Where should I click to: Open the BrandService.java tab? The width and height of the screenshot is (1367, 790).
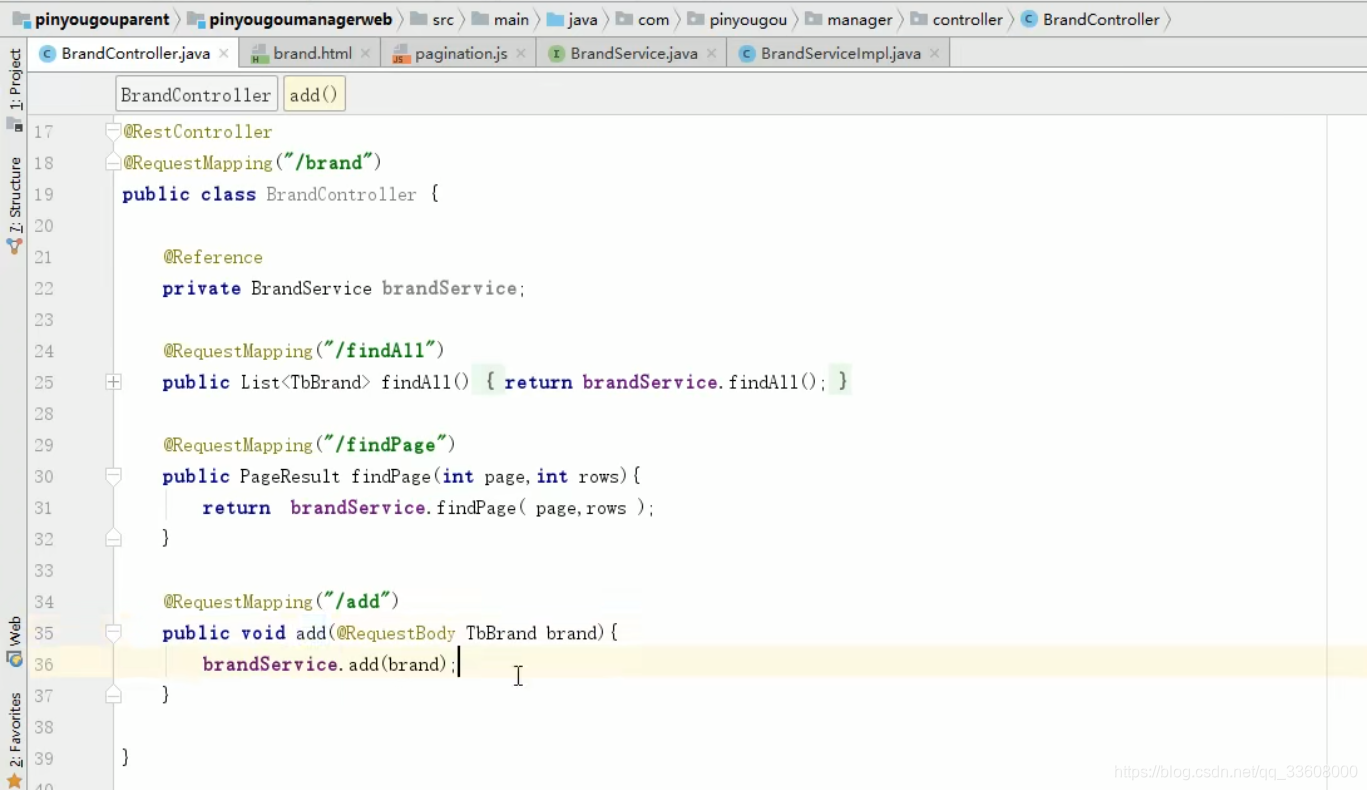[x=634, y=54]
